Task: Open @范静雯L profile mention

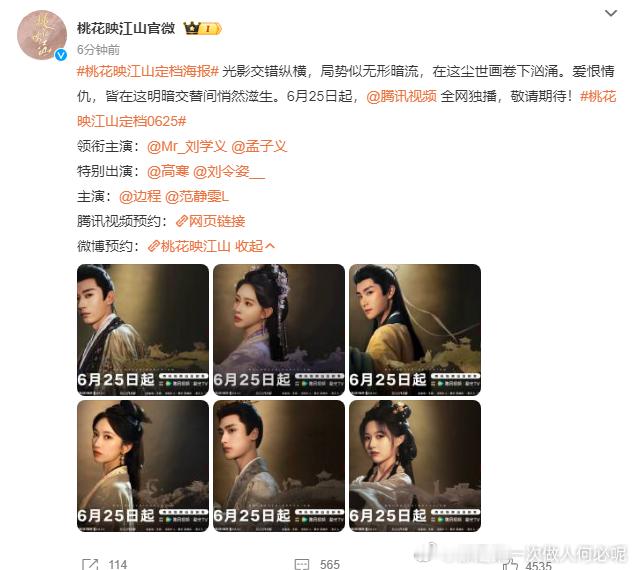Action: pos(197,197)
